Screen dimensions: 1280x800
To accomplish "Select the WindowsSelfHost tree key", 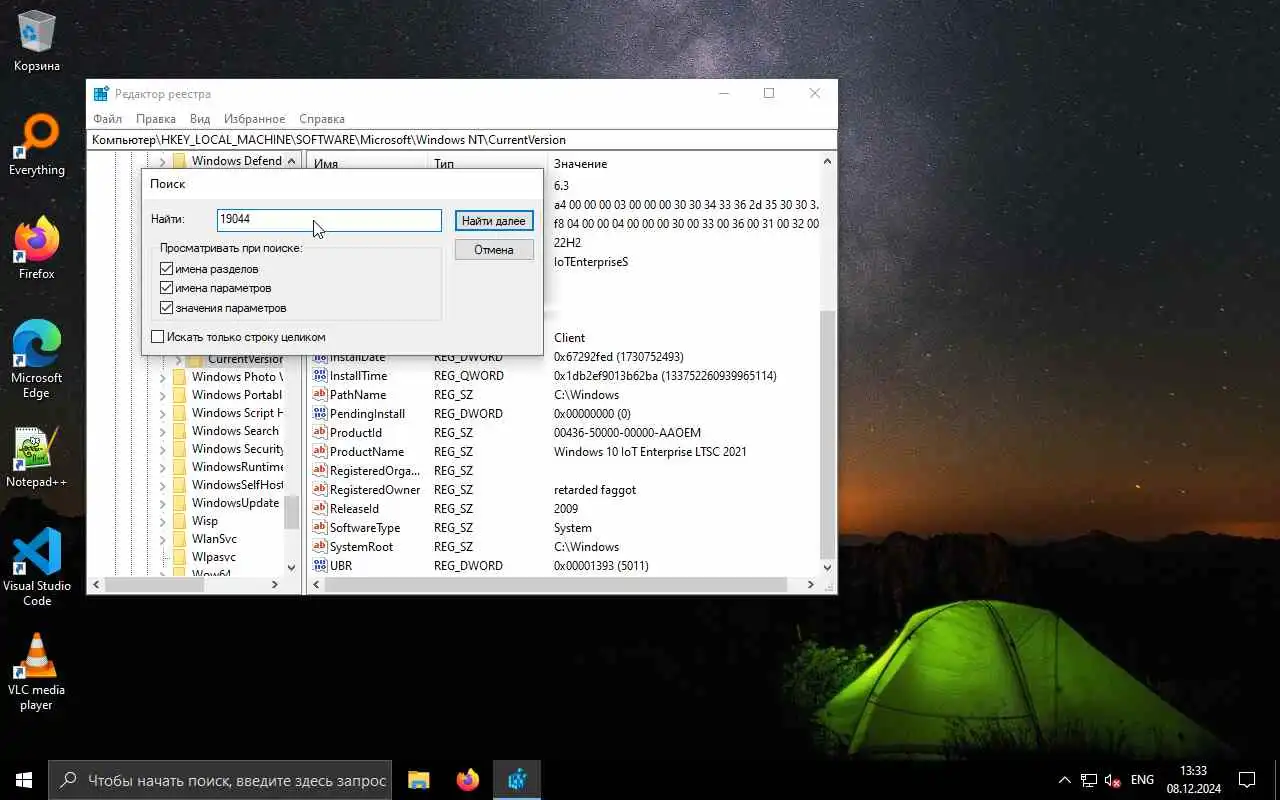I will point(237,485).
